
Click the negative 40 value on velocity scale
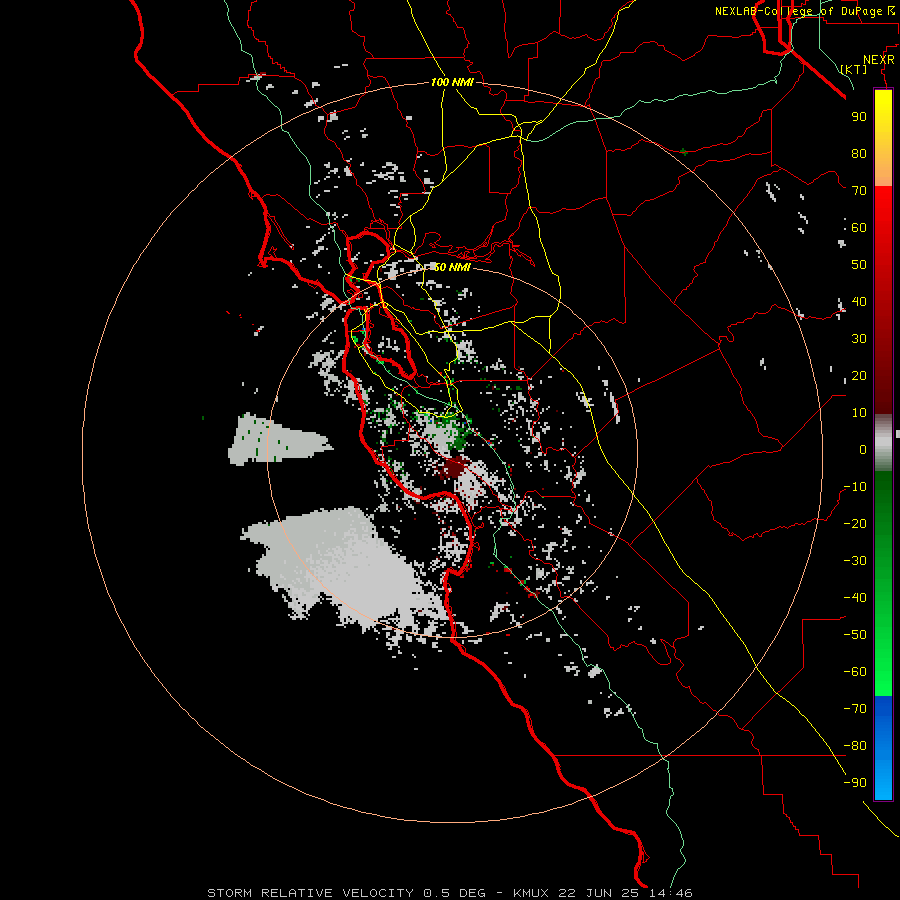[x=855, y=598]
